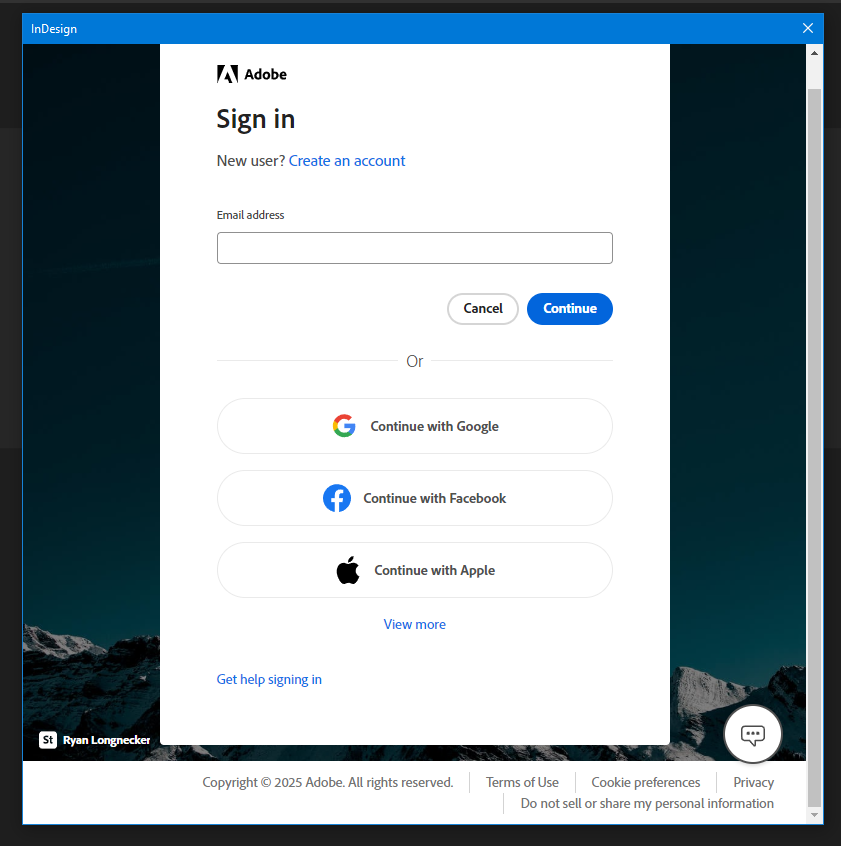The image size is (841, 846).
Task: Open the chat support bubble icon
Action: pos(753,734)
